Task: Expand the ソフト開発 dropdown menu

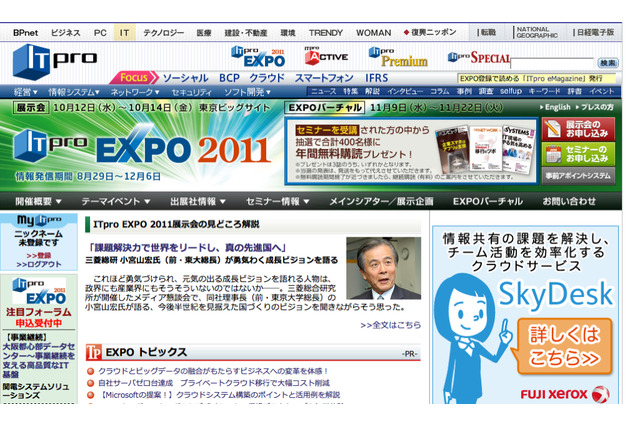Action: [x=248, y=92]
